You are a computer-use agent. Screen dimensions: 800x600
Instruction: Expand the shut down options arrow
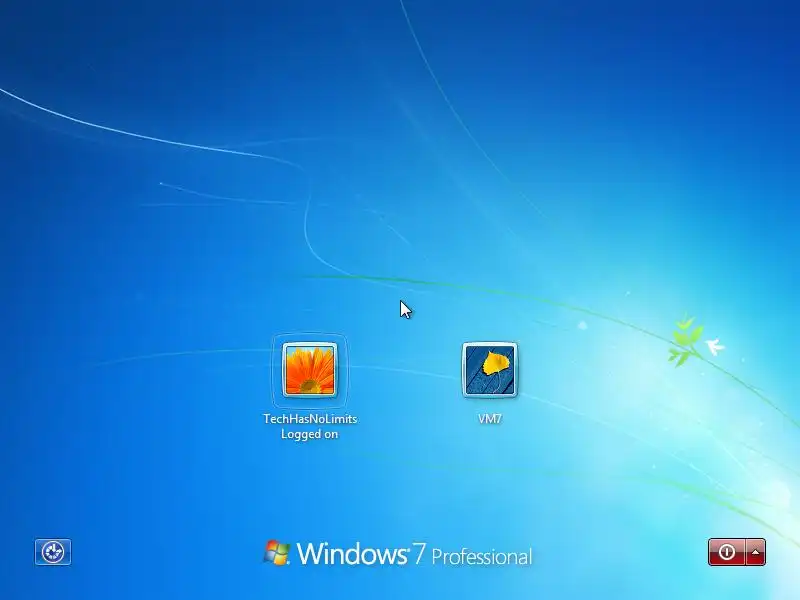[x=756, y=552]
